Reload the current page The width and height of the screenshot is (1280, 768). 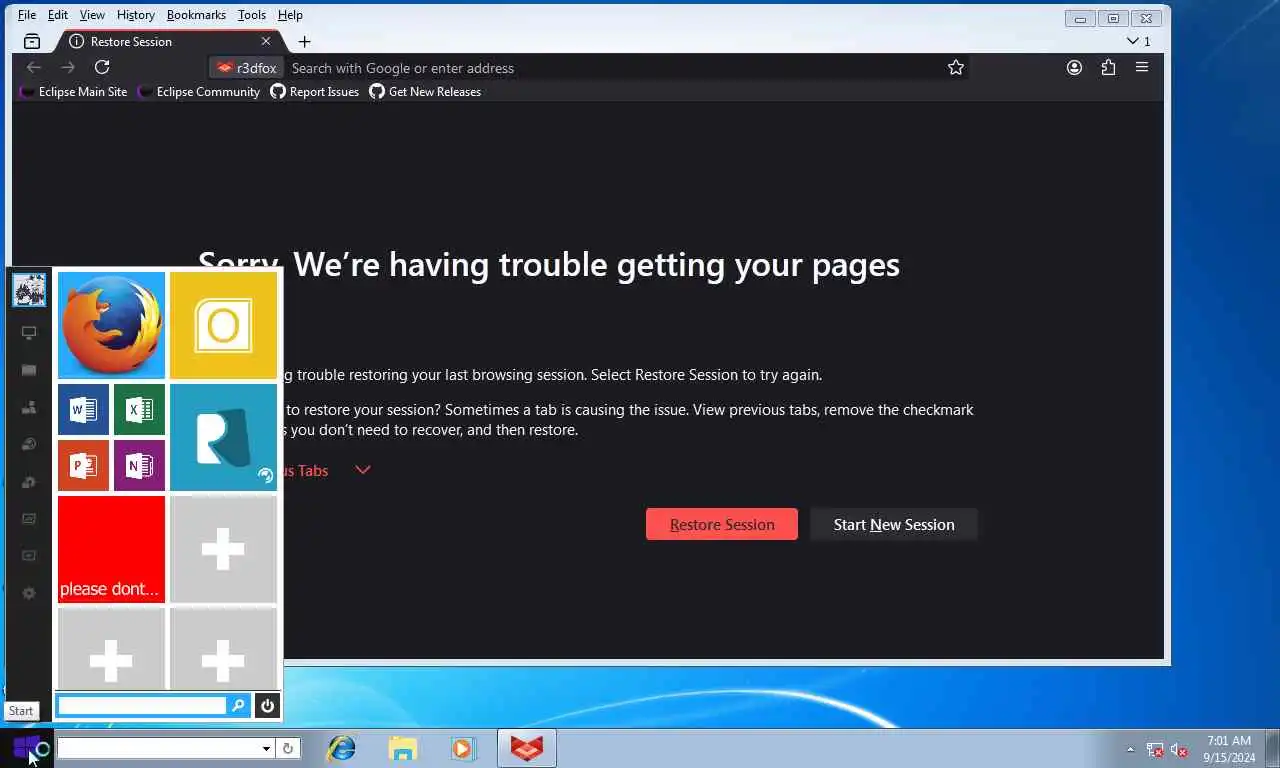click(102, 67)
